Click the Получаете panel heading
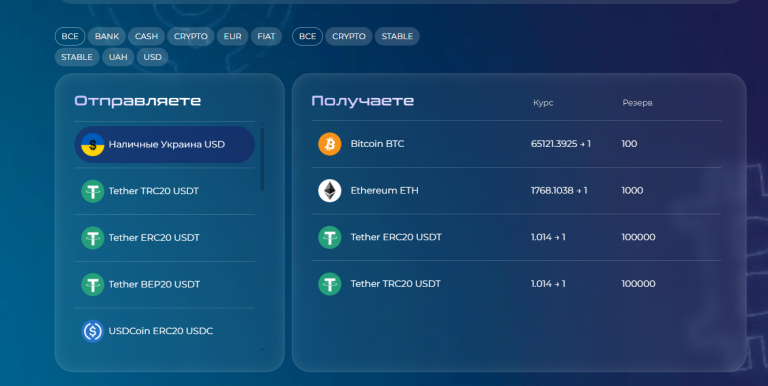Viewport: 768px width, 386px height. tap(362, 101)
